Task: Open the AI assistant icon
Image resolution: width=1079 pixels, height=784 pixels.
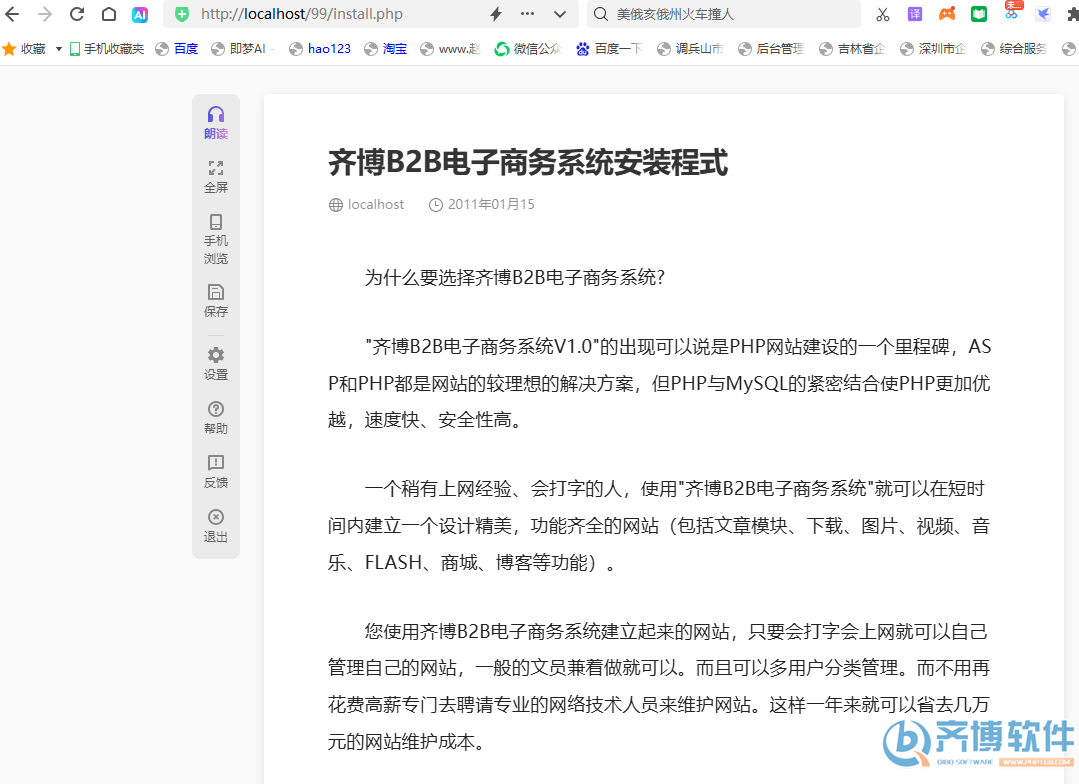Action: pos(140,14)
